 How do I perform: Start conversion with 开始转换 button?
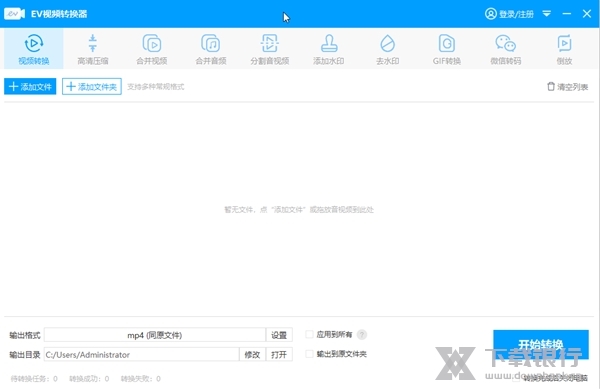point(541,344)
